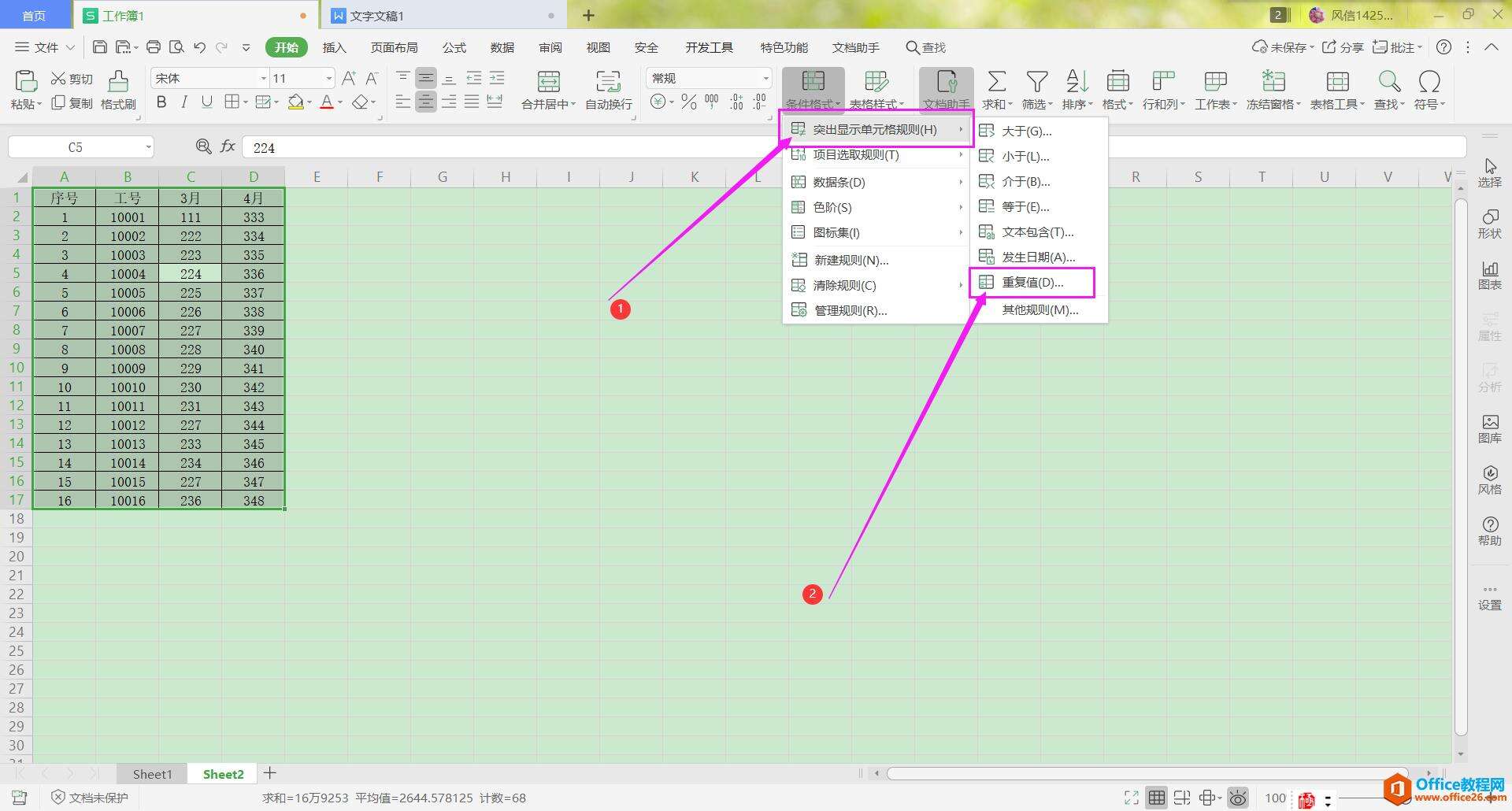Open the Sheet1 worksheet tab
This screenshot has height=811, width=1512.
point(152,774)
